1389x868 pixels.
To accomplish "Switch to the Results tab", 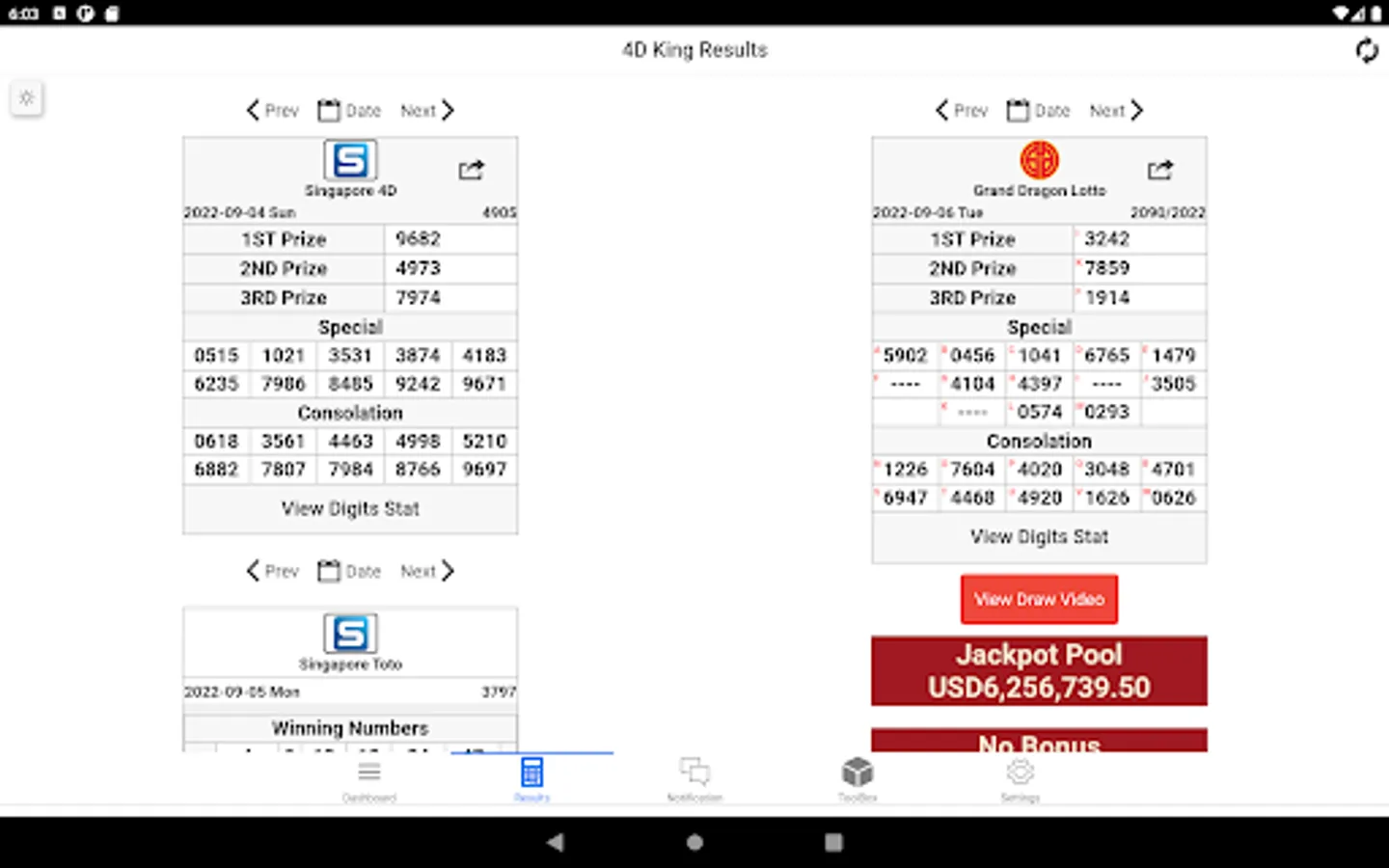I will click(x=531, y=780).
